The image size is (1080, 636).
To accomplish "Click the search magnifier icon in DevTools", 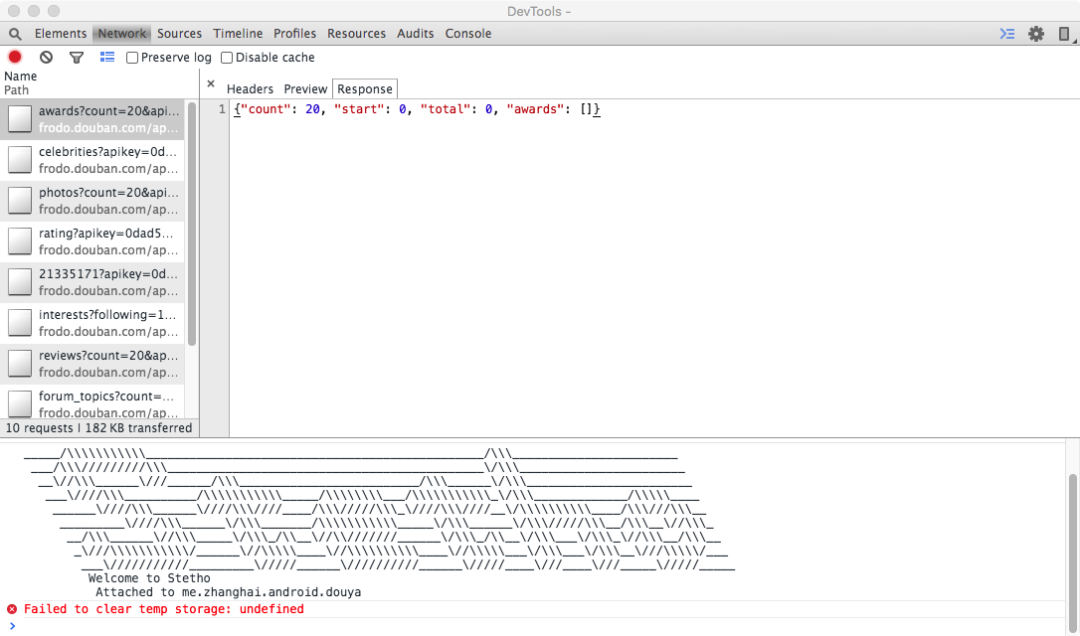I will (15, 34).
